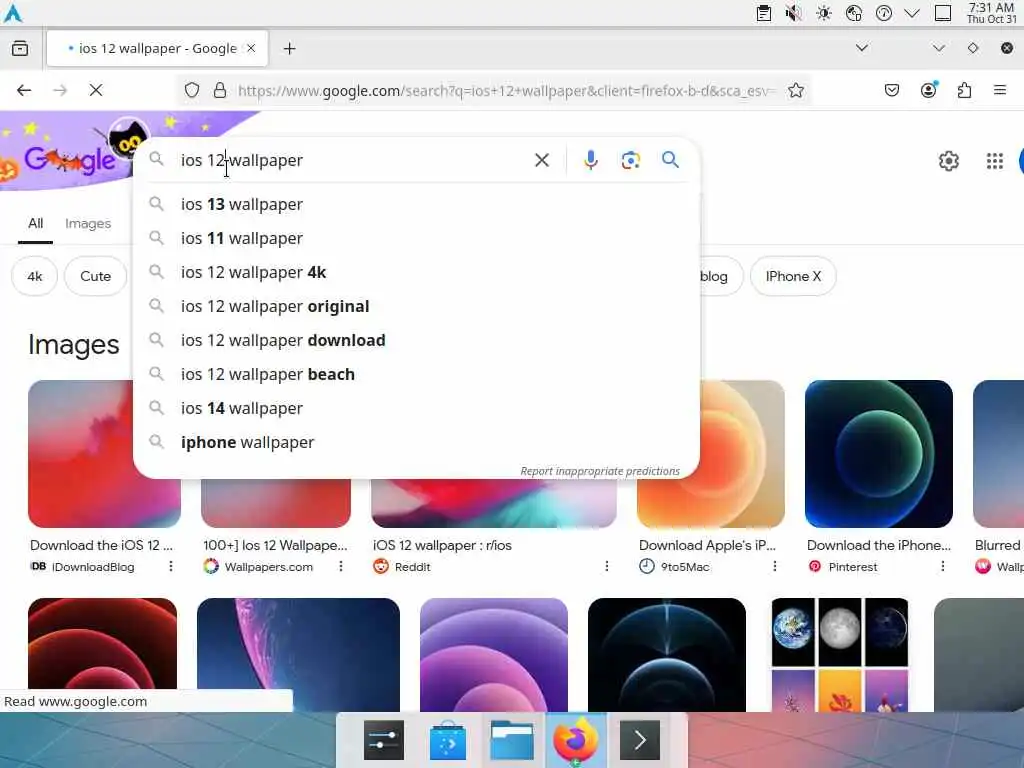Open list all tabs dropdown
The width and height of the screenshot is (1024, 768).
861,48
